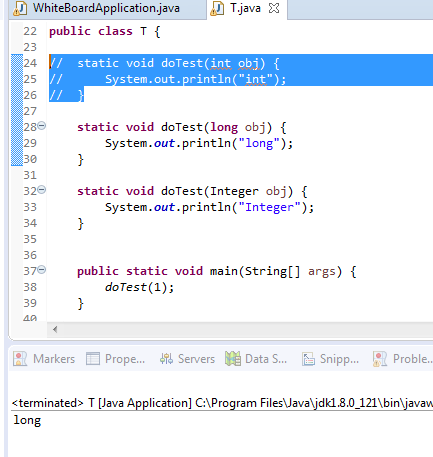433x457 pixels.
Task: Collapse the doTest(long obj) method at line 28
Action: click(x=42, y=126)
